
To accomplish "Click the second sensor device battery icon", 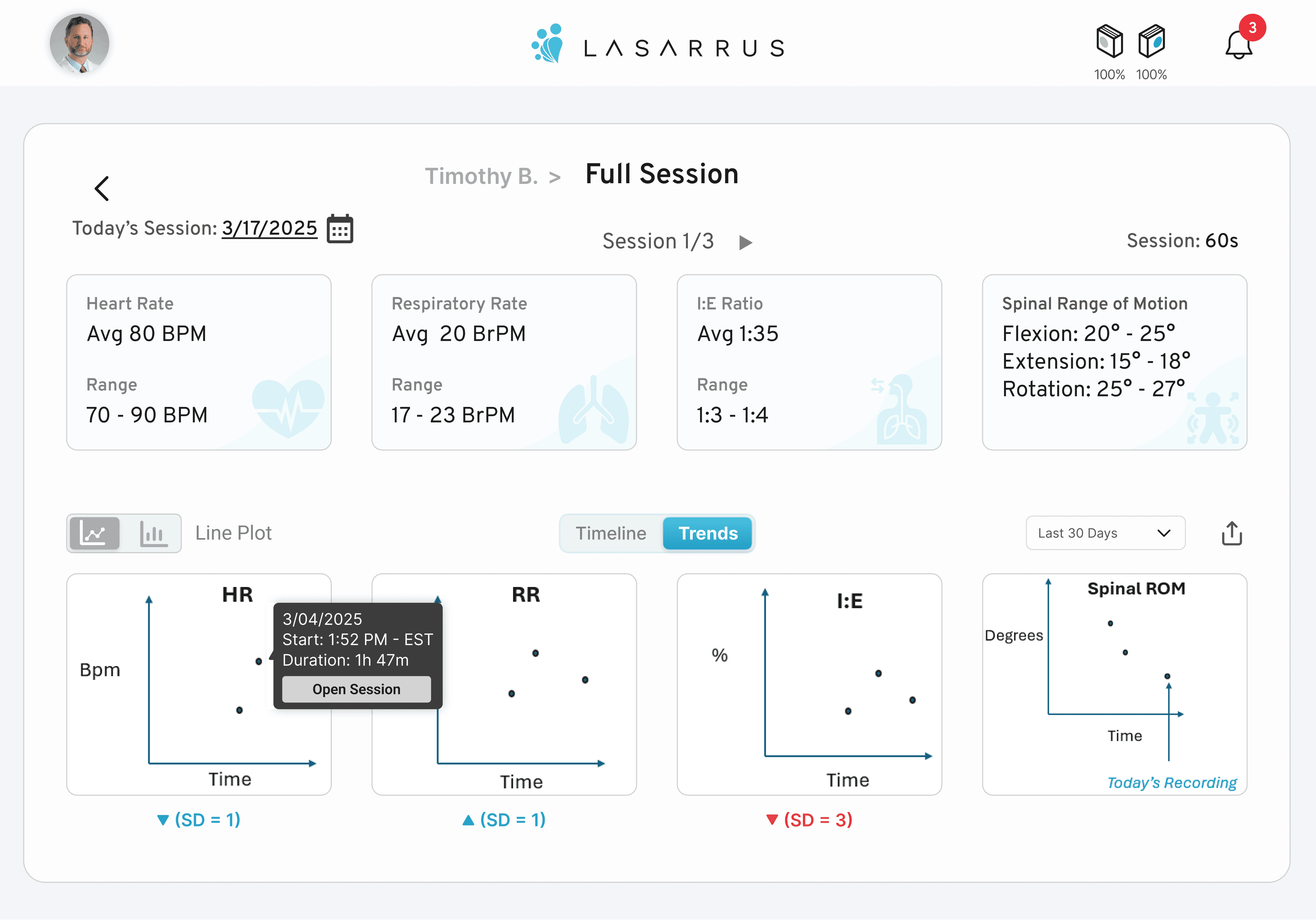I will tap(1151, 41).
